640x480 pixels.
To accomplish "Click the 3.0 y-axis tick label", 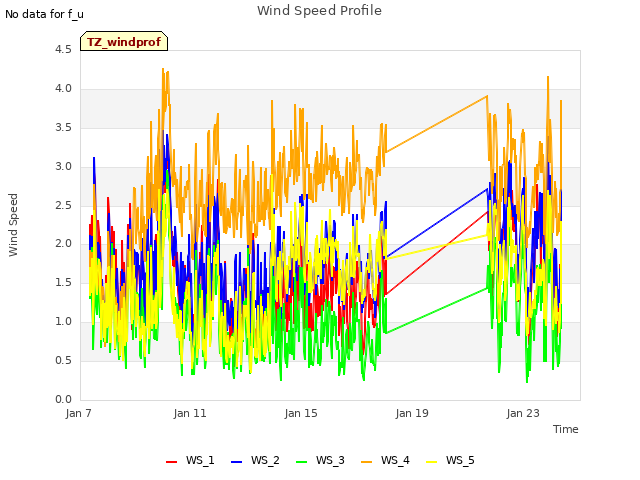I will pyautogui.click(x=63, y=167).
